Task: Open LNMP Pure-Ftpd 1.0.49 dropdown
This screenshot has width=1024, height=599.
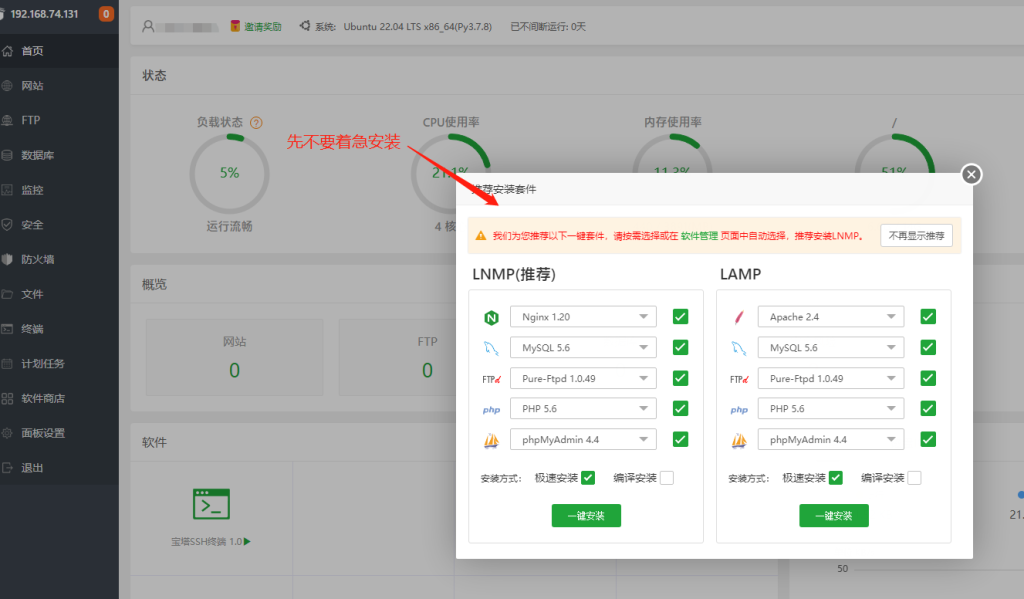Action: [583, 378]
